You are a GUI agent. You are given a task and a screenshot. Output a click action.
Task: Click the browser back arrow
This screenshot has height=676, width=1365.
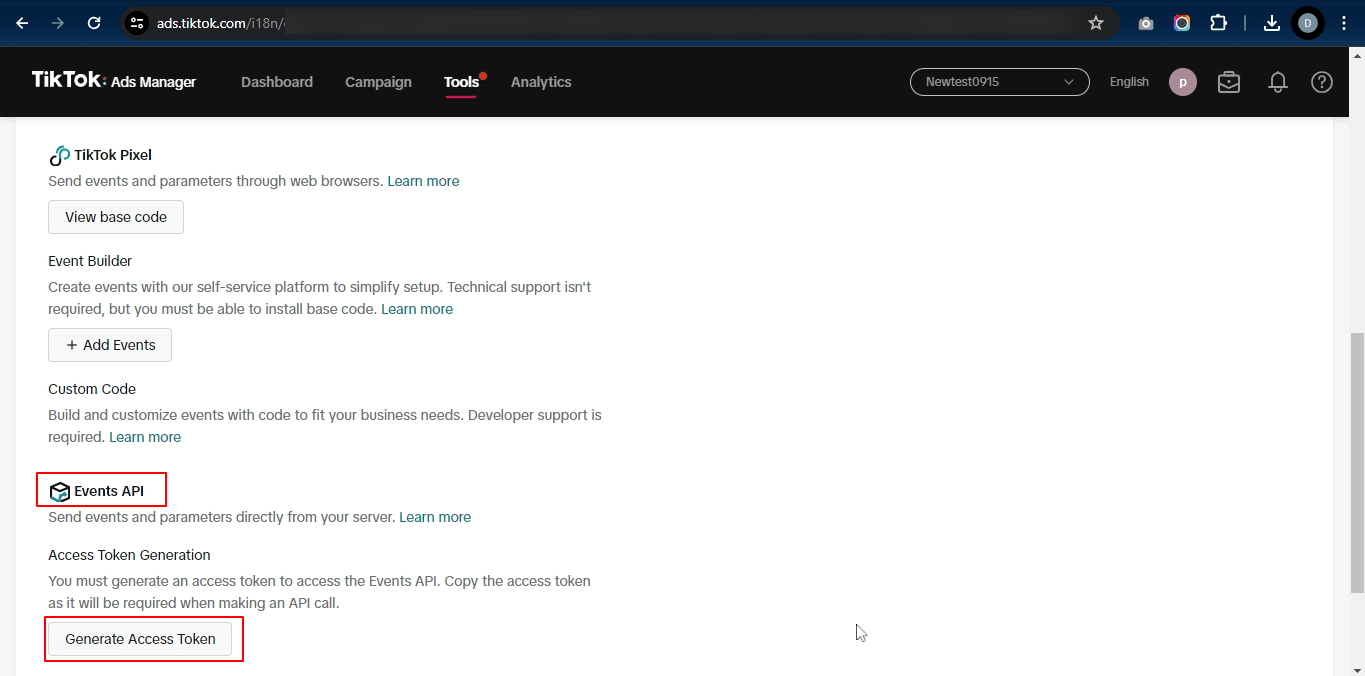(22, 23)
